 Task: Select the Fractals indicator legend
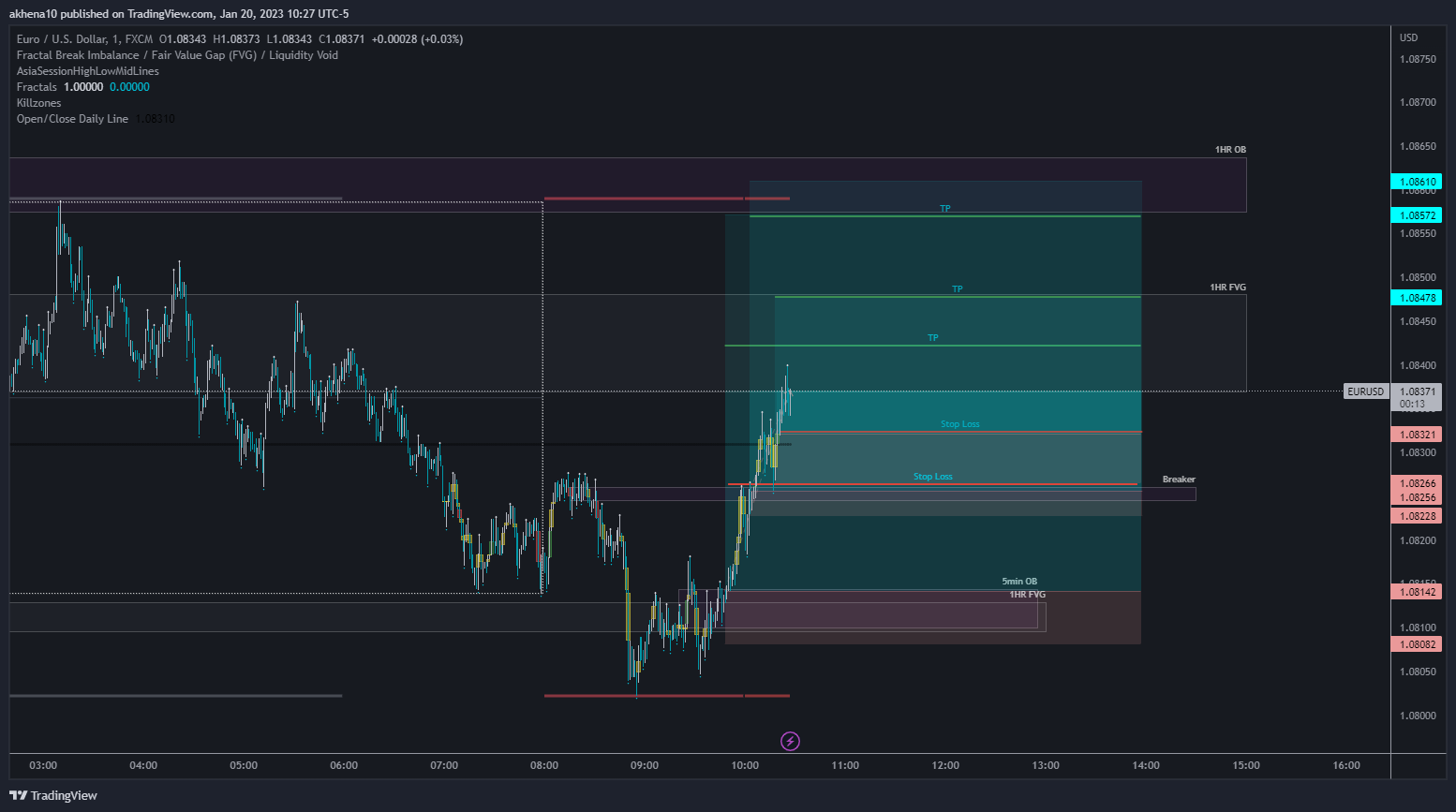(x=37, y=87)
